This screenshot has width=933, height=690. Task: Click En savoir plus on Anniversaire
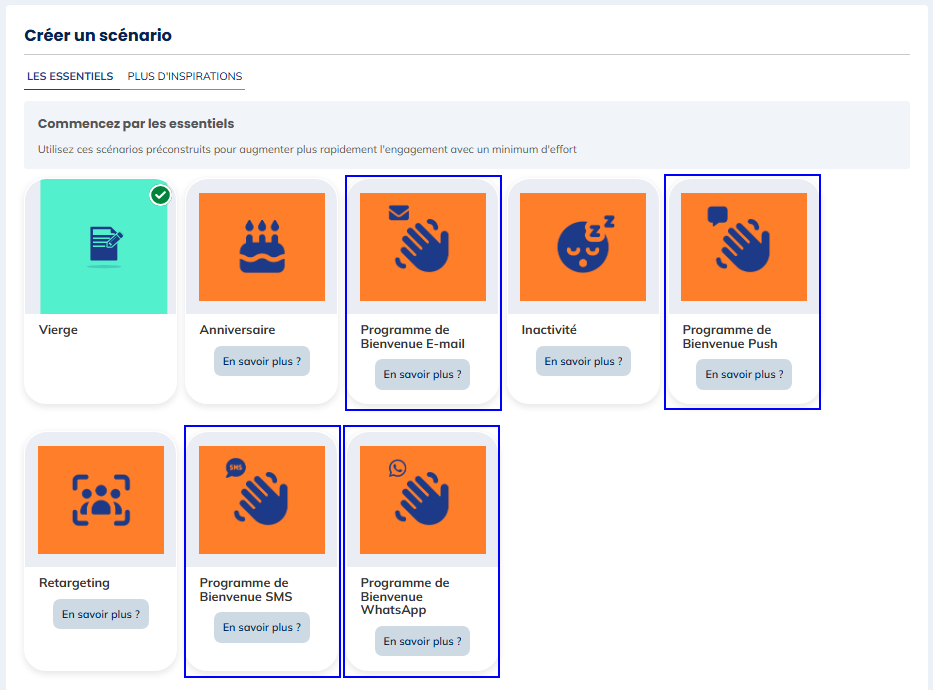261,360
